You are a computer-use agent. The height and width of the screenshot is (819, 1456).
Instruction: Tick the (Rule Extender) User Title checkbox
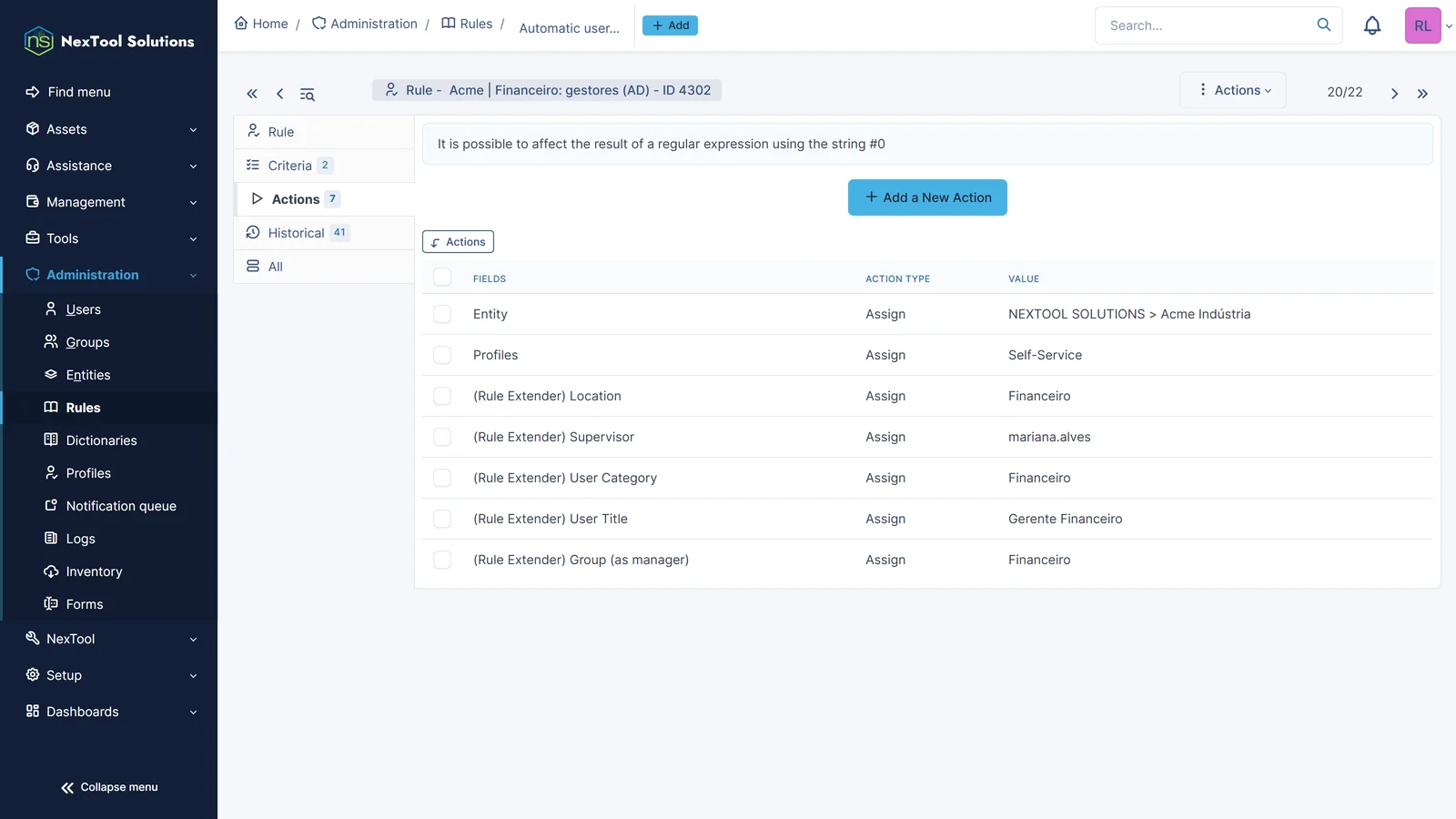pos(442,519)
